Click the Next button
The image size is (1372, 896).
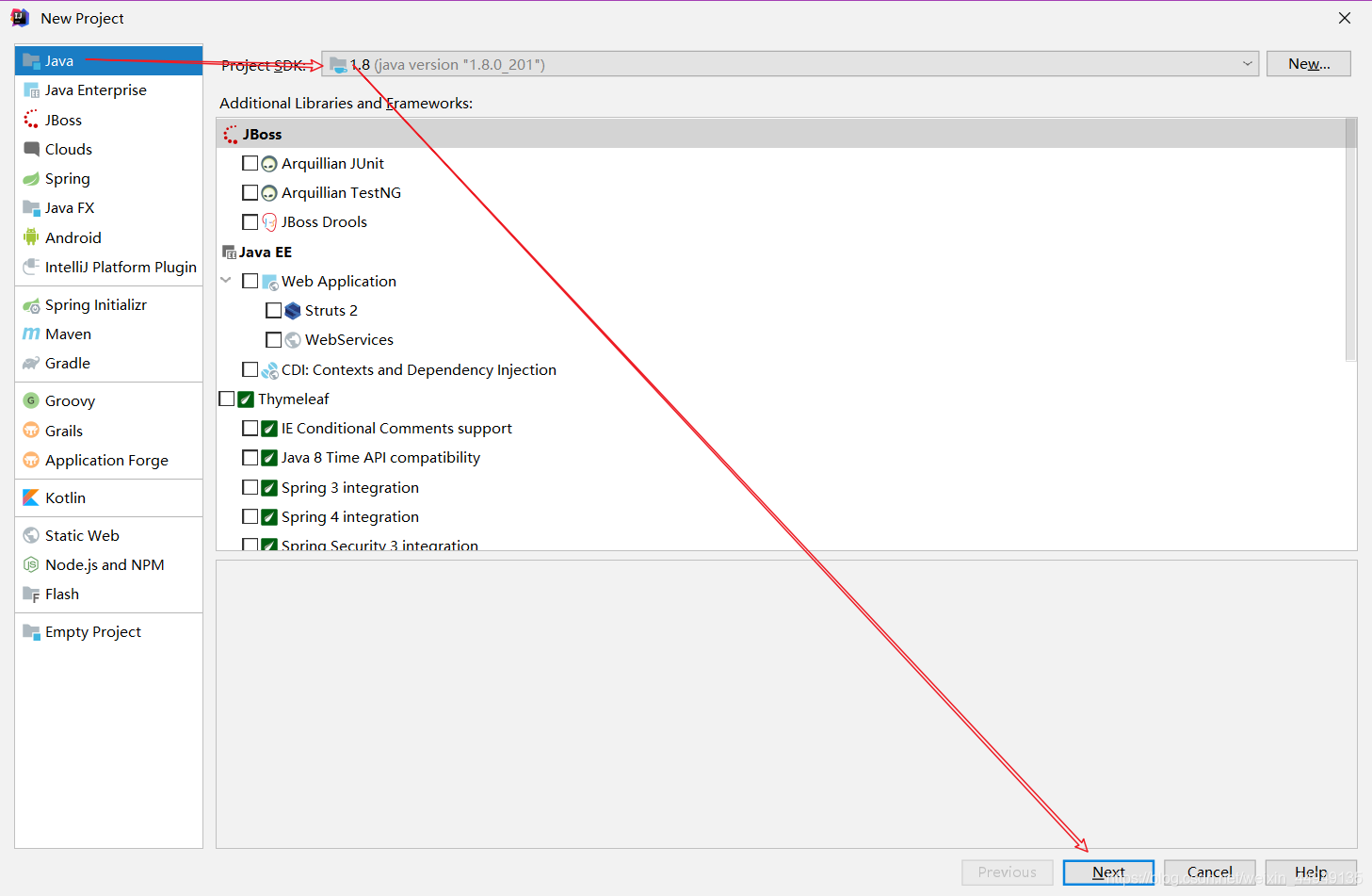[1108, 872]
